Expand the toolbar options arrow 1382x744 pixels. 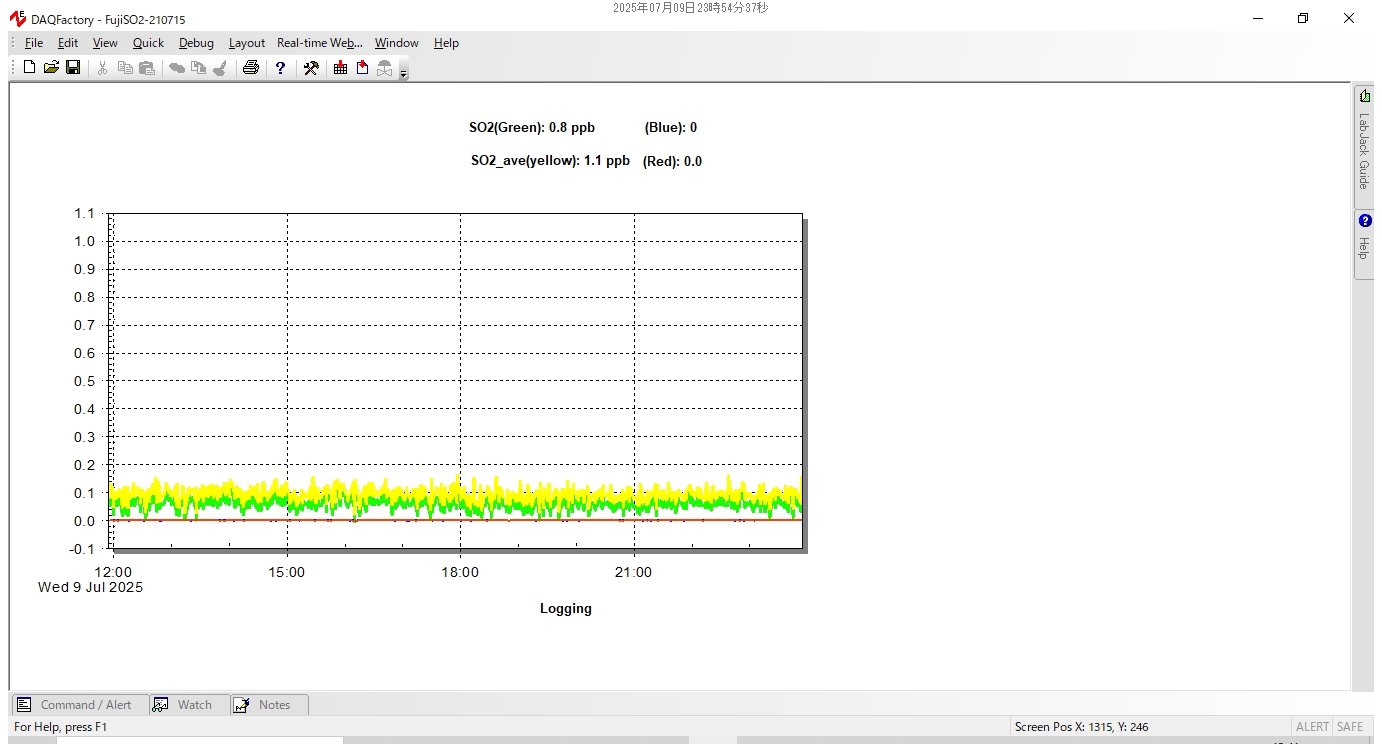pos(403,72)
